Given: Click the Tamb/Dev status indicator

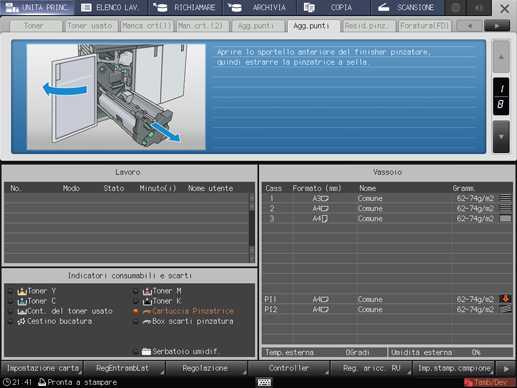Looking at the screenshot, I should [x=489, y=382].
